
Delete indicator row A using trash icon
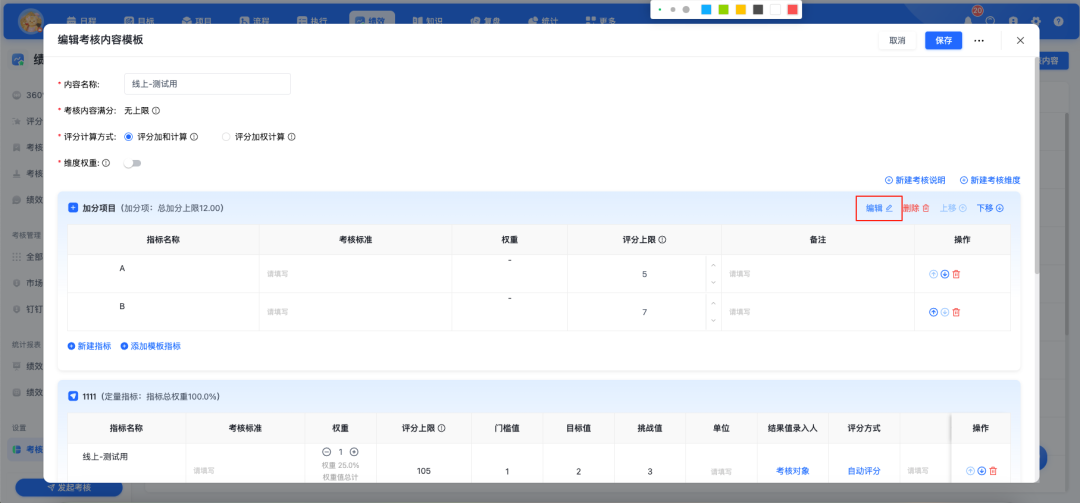956,274
